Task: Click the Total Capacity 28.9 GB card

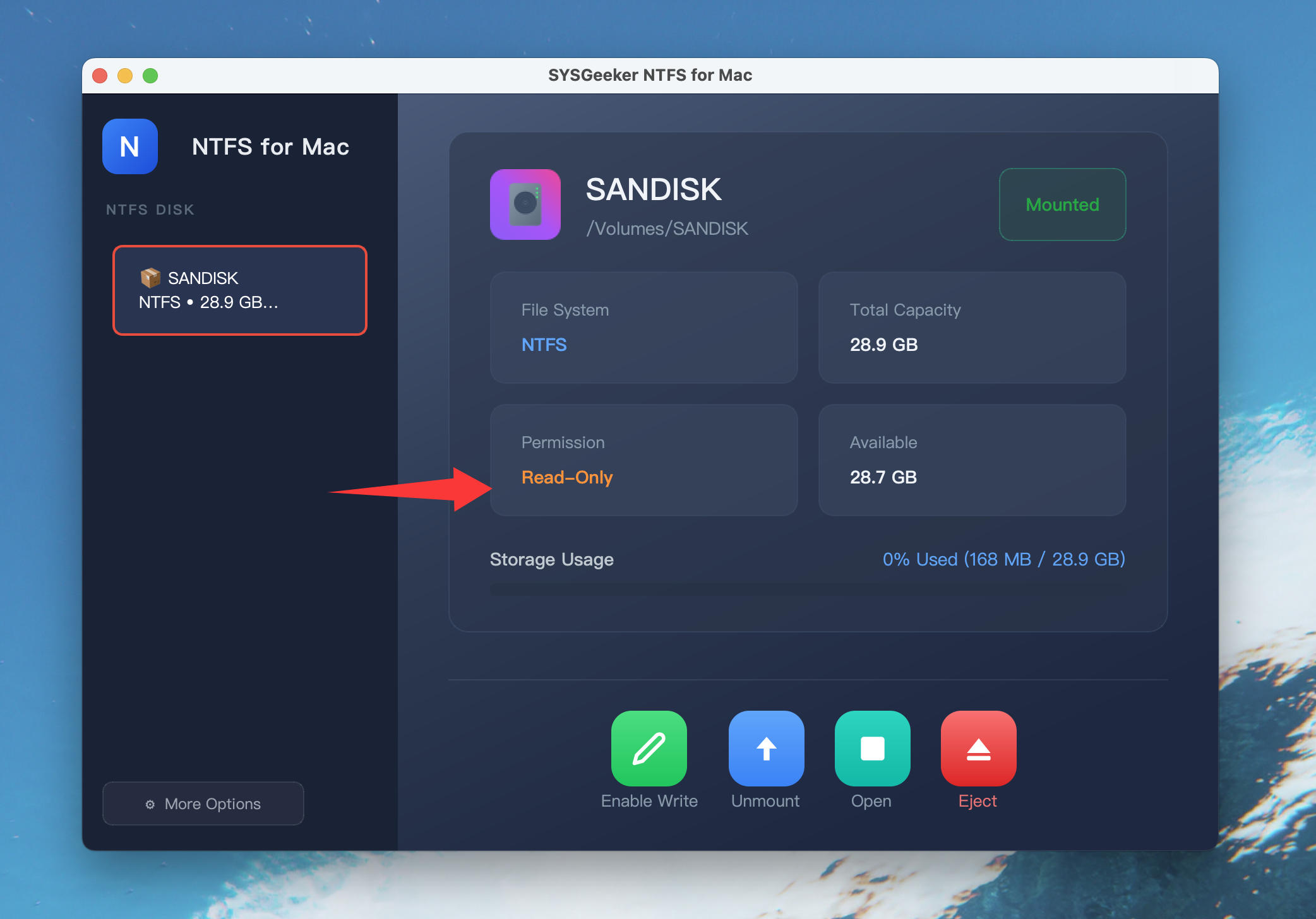Action: pos(972,328)
